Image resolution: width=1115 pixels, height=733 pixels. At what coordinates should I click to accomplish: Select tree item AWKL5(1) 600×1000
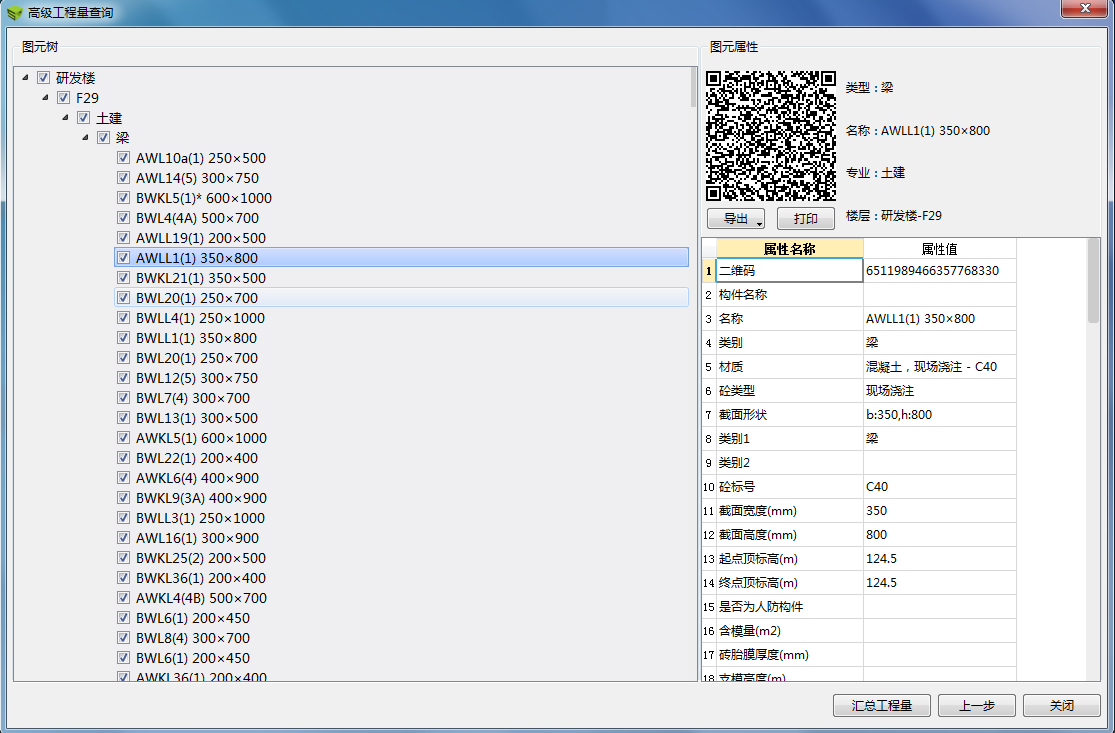point(201,438)
